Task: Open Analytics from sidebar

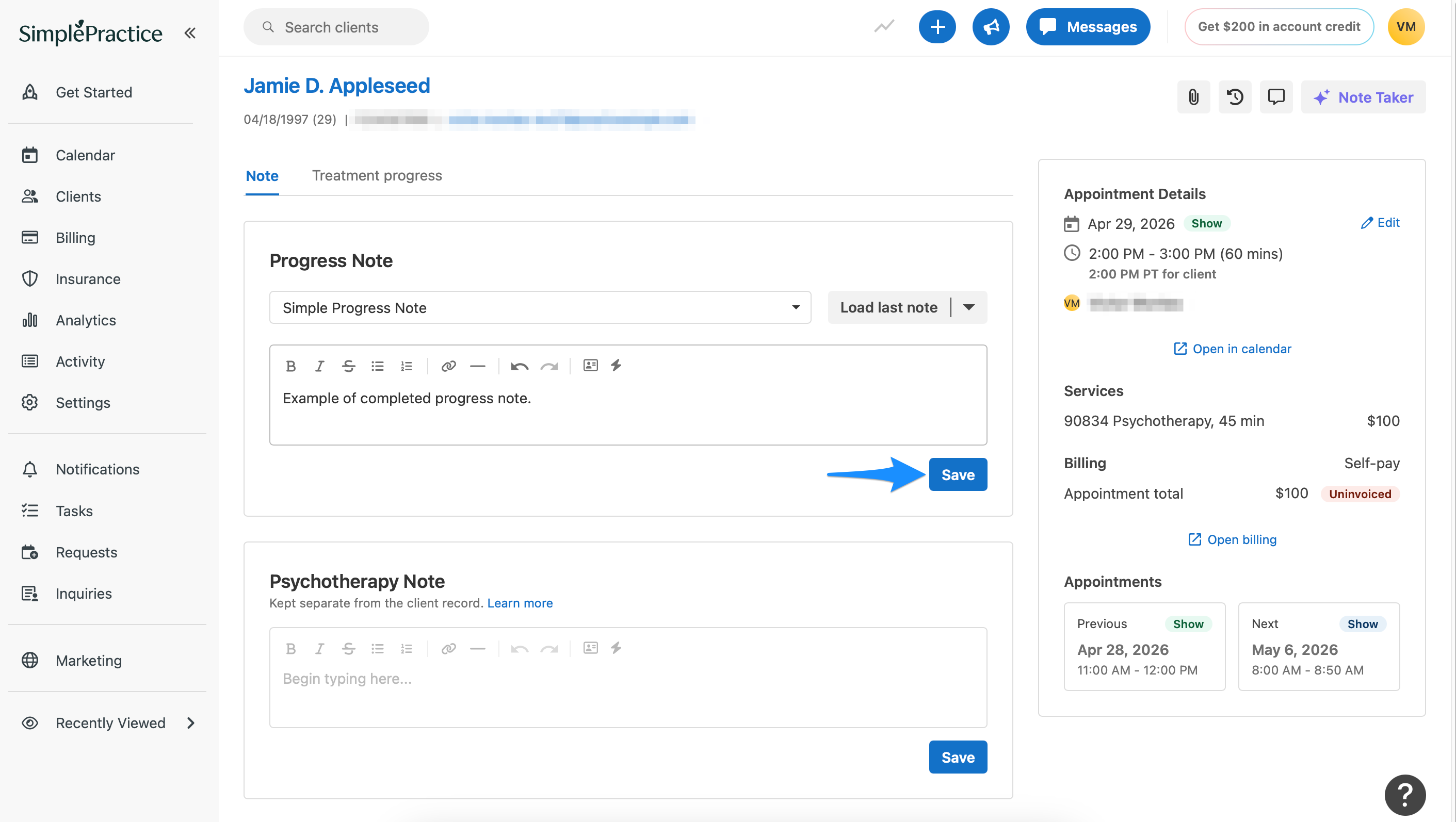Action: pyautogui.click(x=69, y=320)
